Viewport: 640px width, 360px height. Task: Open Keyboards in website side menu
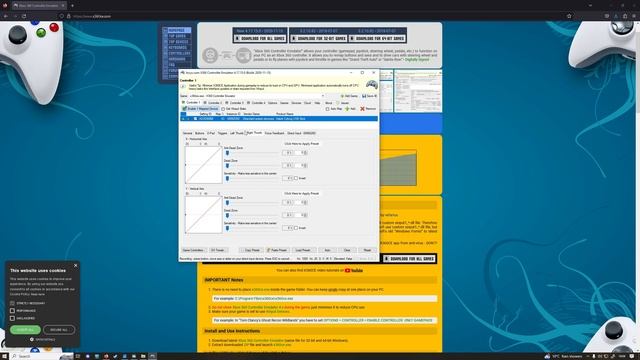[x=178, y=47]
